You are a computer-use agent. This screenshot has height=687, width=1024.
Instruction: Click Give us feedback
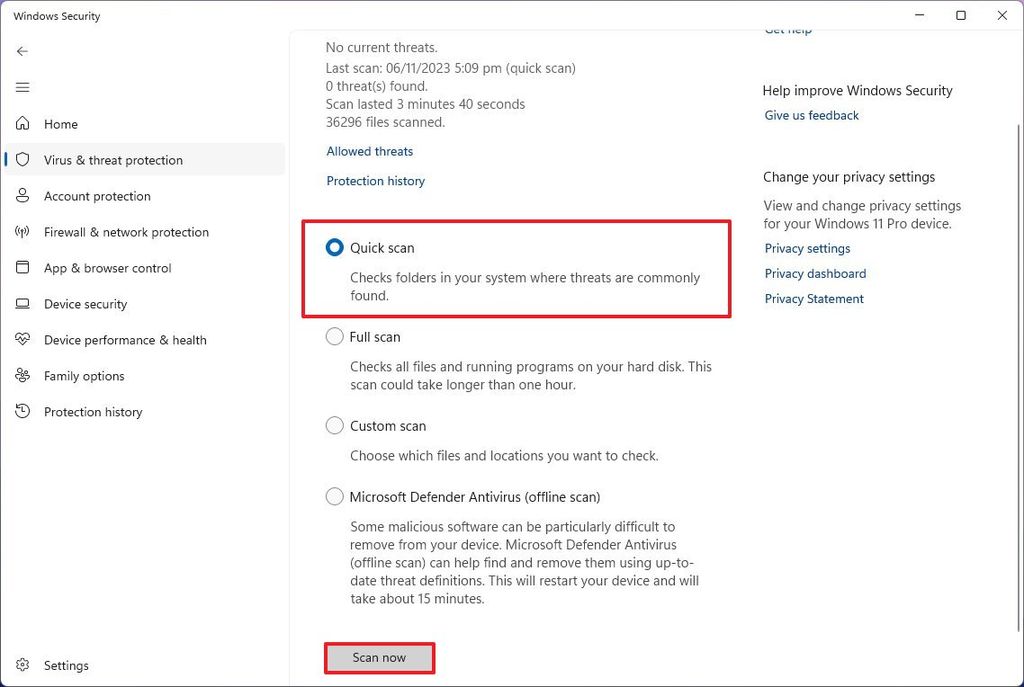pyautogui.click(x=811, y=115)
